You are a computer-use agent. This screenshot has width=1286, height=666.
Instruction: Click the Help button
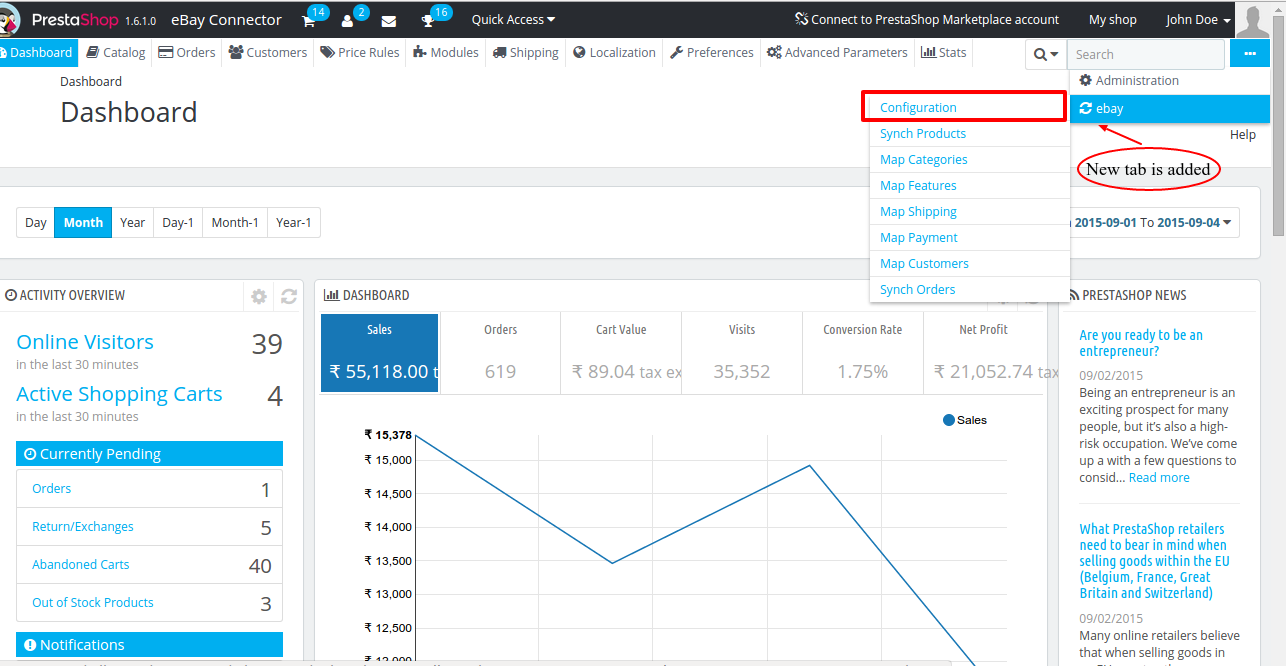click(1243, 135)
